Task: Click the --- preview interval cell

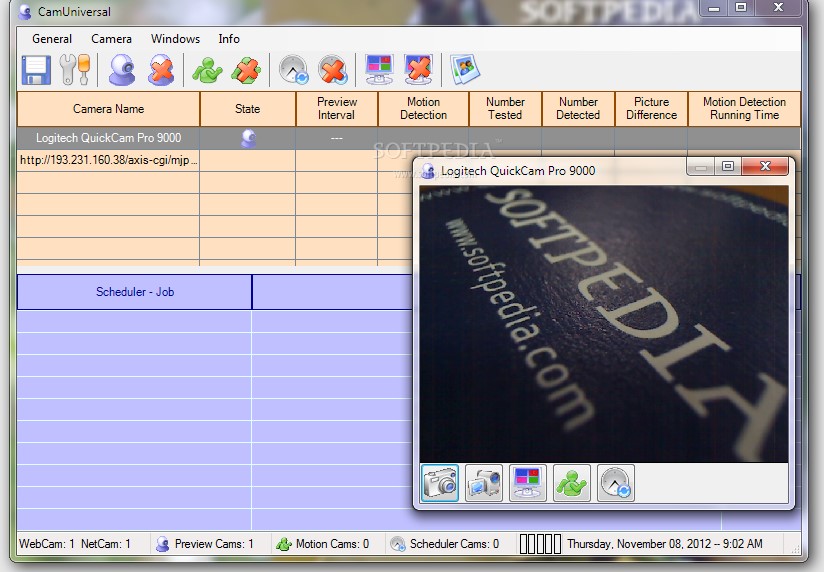Action: point(336,138)
